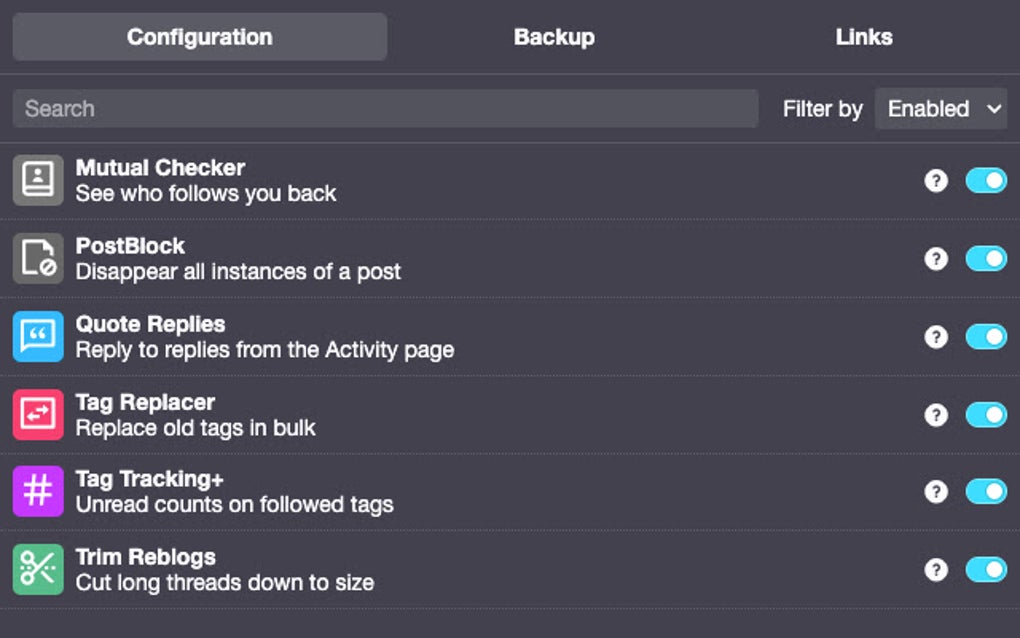Image resolution: width=1020 pixels, height=638 pixels.
Task: Select the Quote Replies speech bubble icon
Action: tap(37, 335)
